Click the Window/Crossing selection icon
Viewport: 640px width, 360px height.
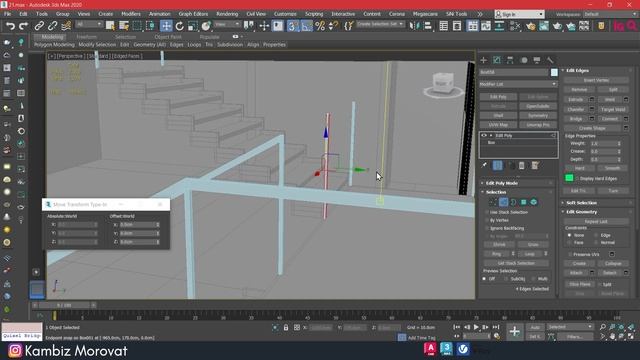pos(151,26)
